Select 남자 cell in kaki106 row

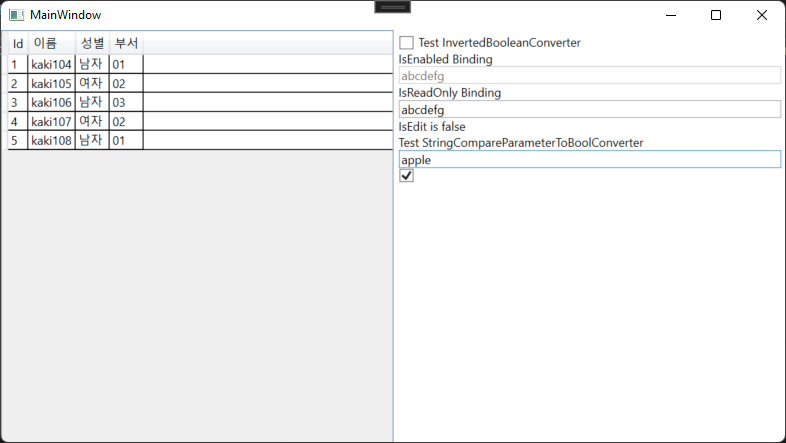(92, 102)
